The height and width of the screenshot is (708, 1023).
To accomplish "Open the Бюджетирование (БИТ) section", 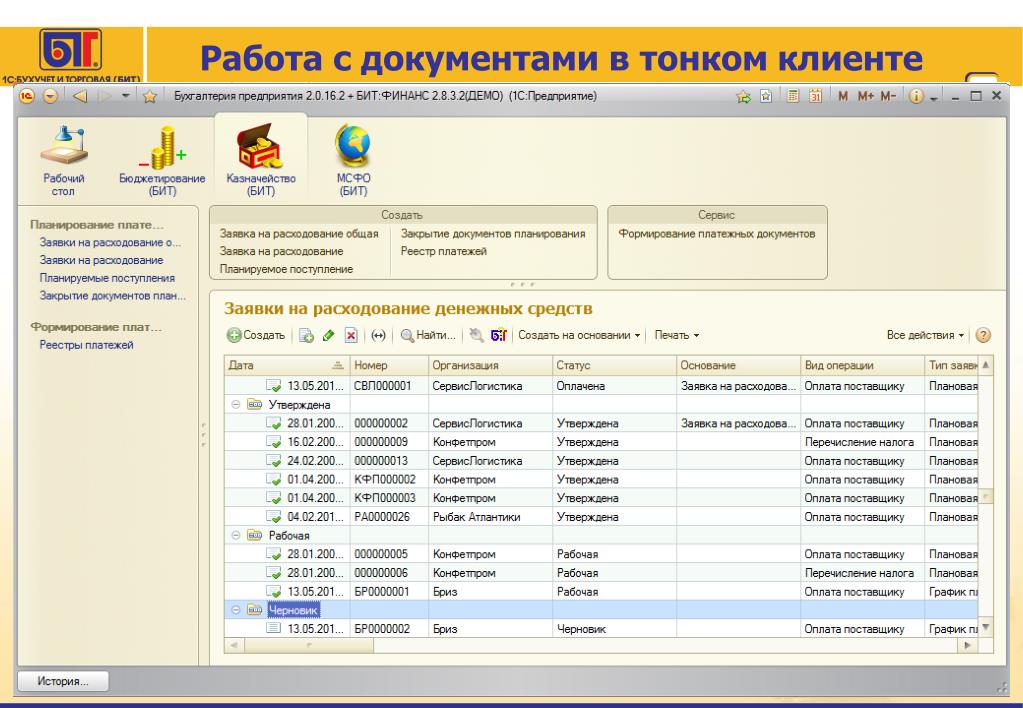I will coord(162,161).
